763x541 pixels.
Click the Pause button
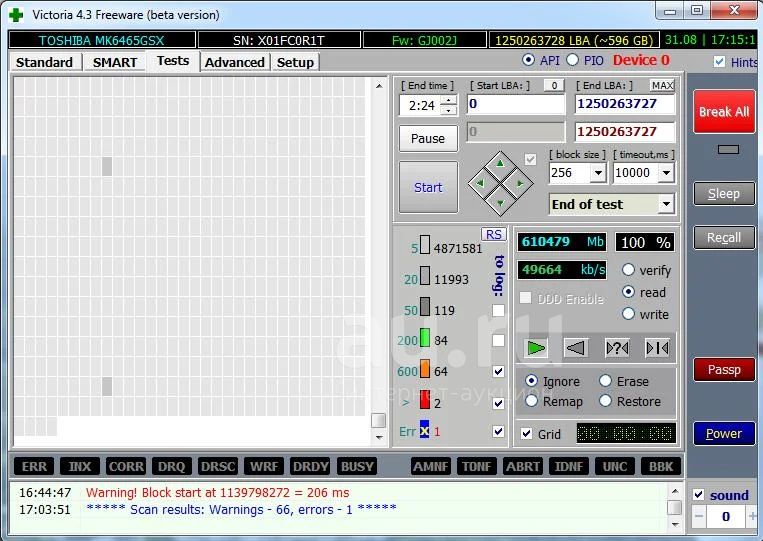coord(428,139)
